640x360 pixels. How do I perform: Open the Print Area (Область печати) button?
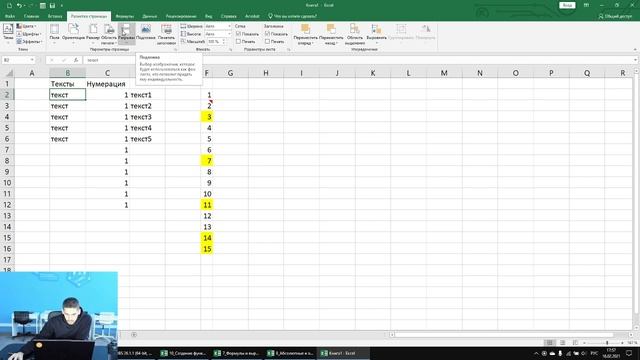[109, 34]
